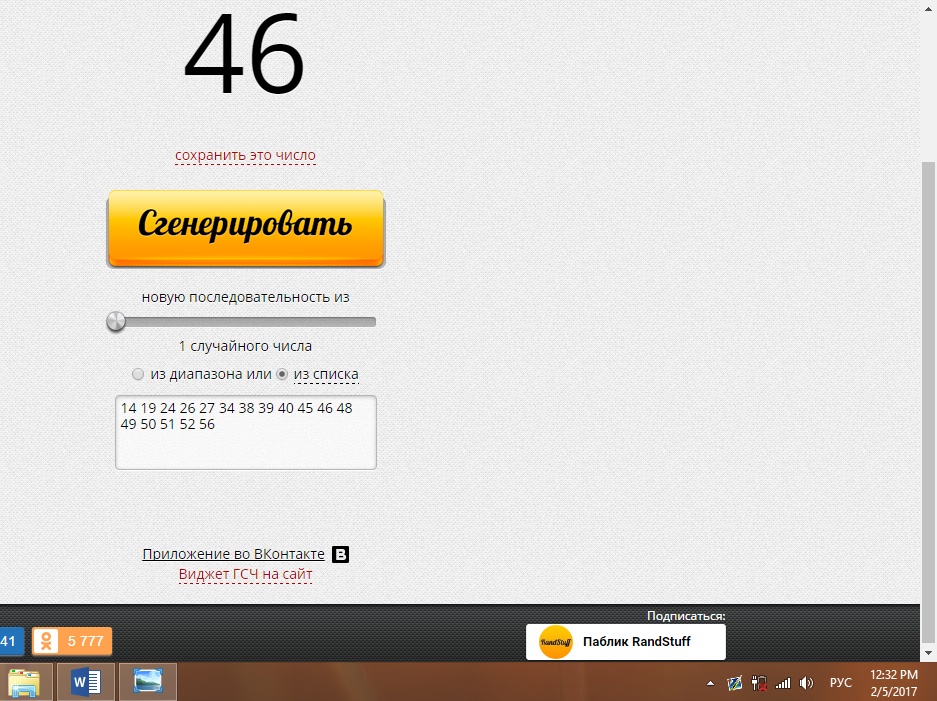Click the power/battery tray icon
Image resolution: width=937 pixels, height=701 pixels.
click(x=759, y=683)
